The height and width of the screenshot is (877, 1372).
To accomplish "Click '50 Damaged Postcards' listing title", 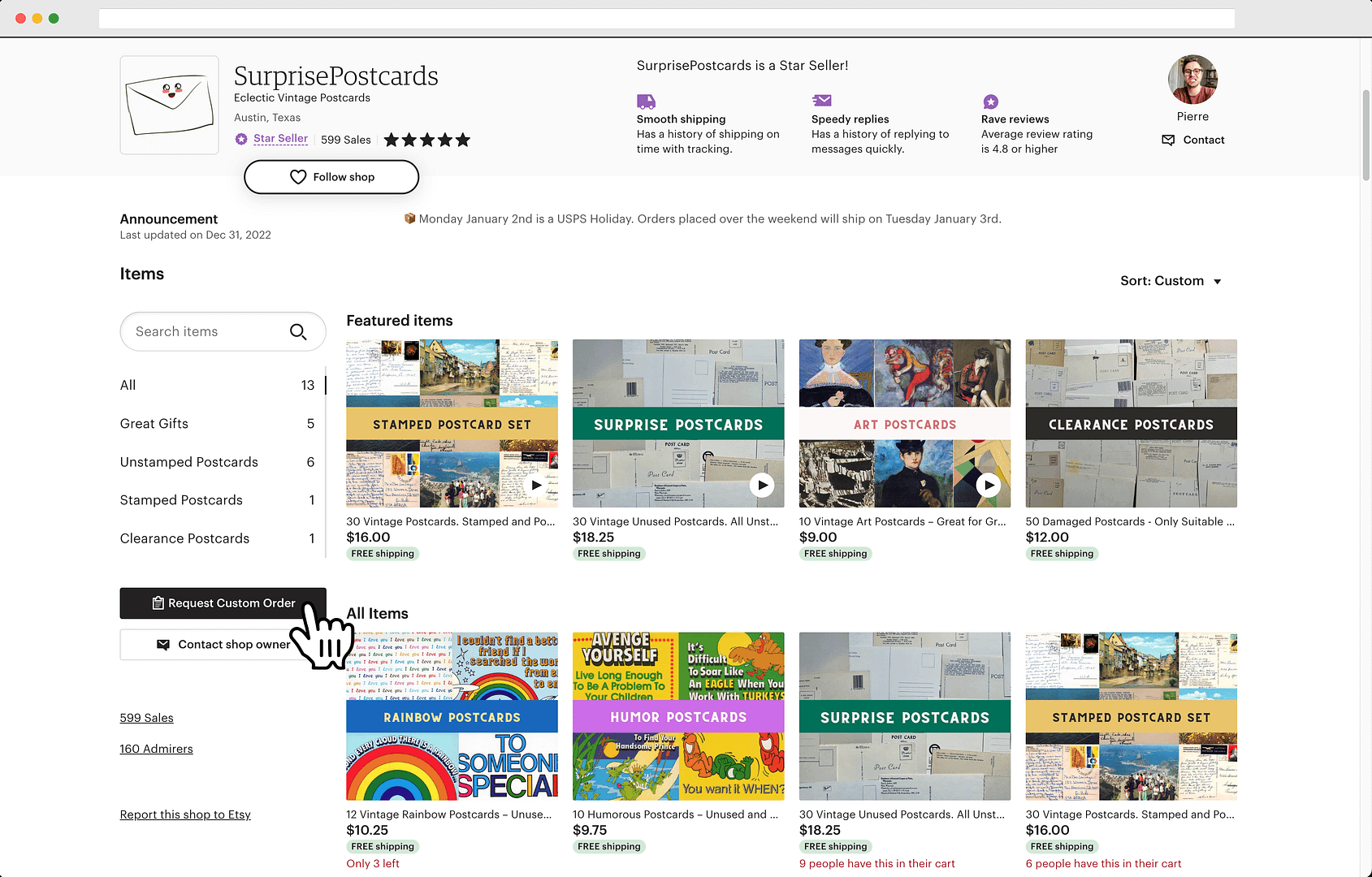I will pos(1130,521).
